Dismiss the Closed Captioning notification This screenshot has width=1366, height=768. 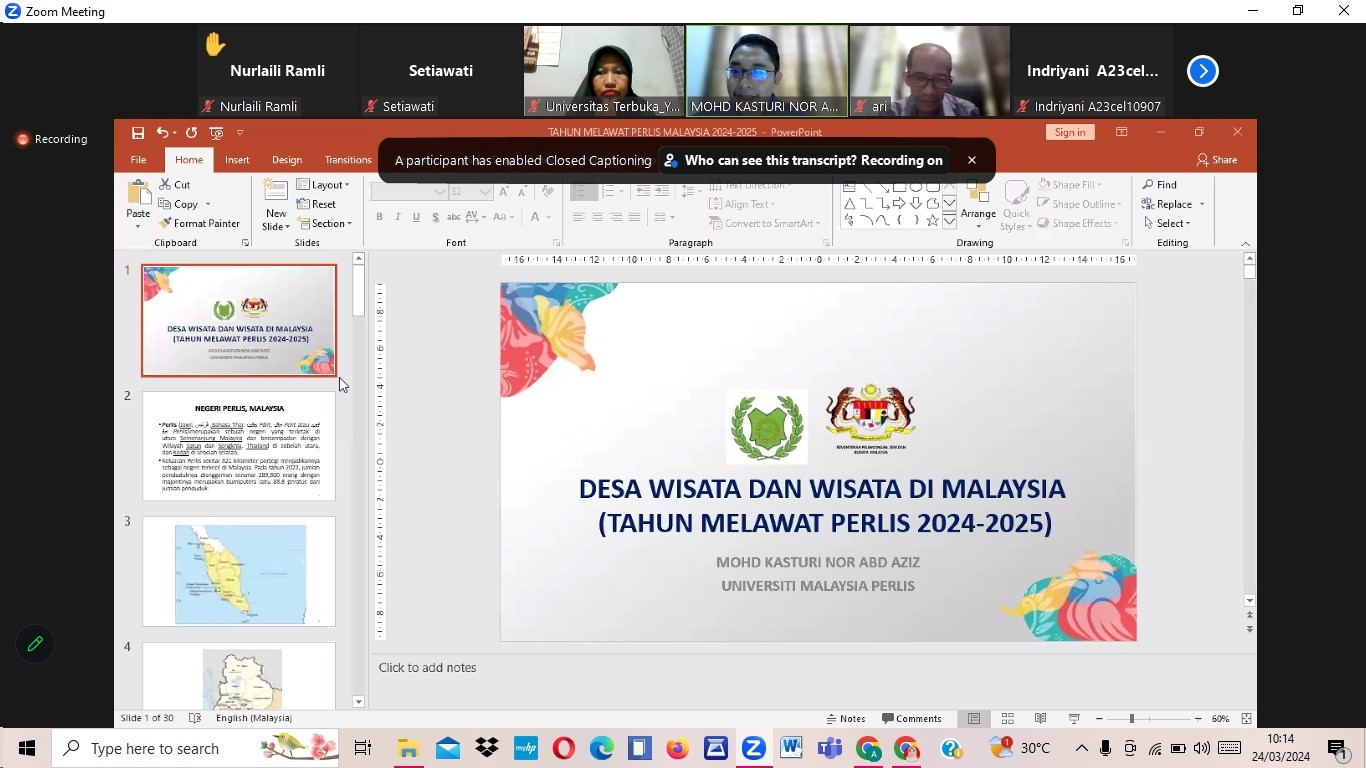point(970,159)
